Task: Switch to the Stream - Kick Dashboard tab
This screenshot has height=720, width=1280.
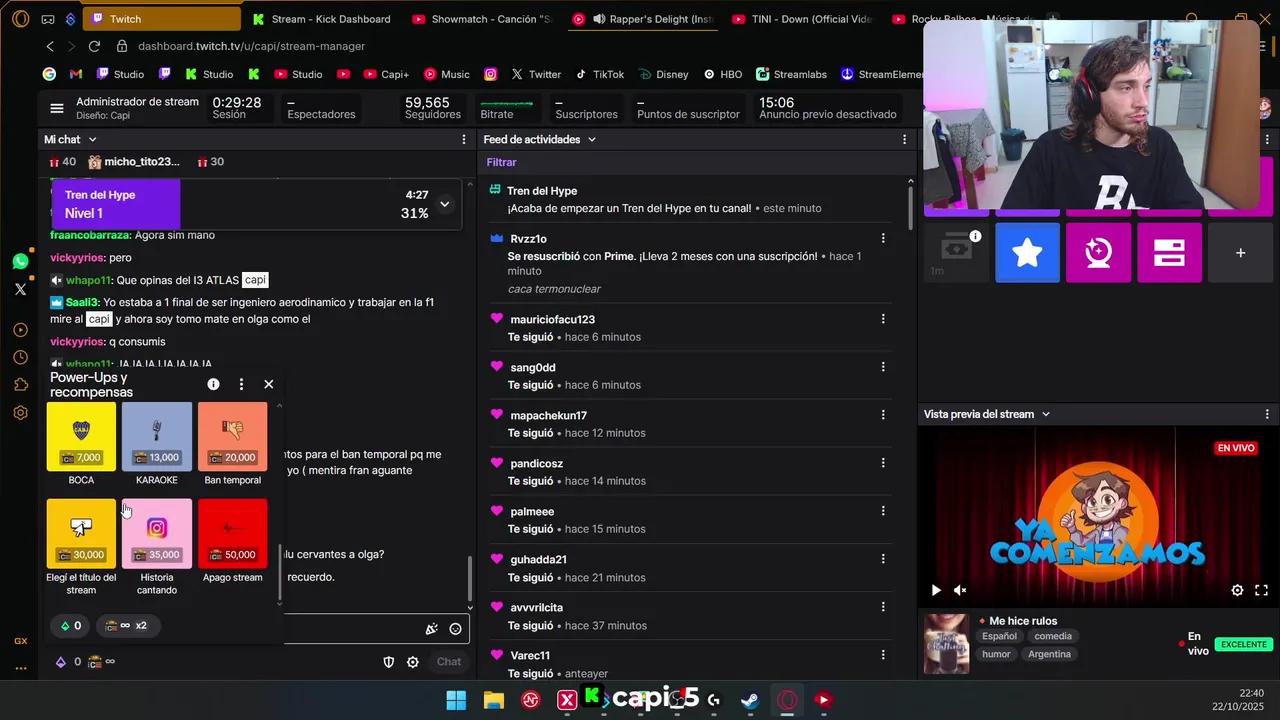Action: [x=320, y=19]
